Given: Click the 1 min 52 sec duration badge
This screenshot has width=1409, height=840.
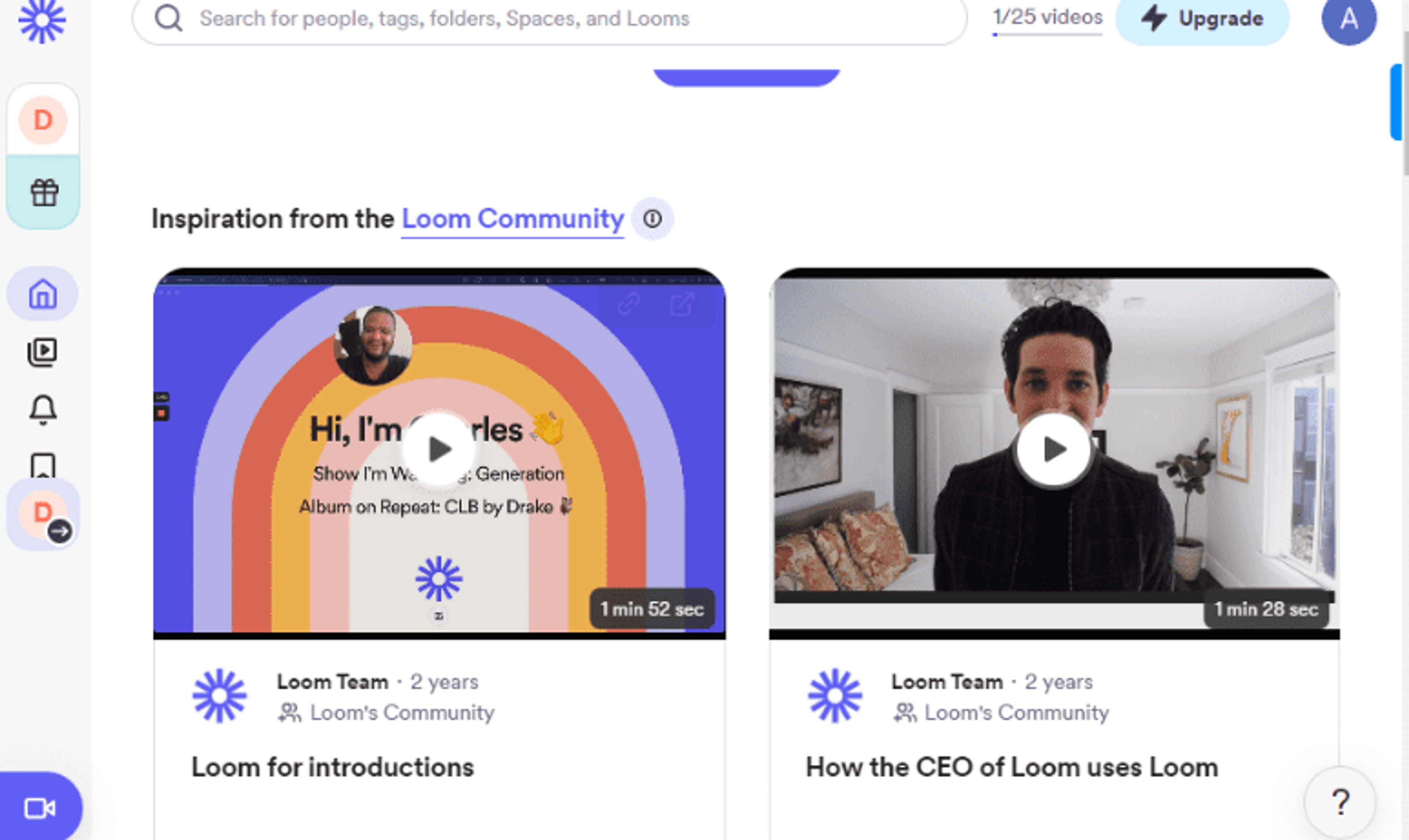Looking at the screenshot, I should pyautogui.click(x=652, y=609).
